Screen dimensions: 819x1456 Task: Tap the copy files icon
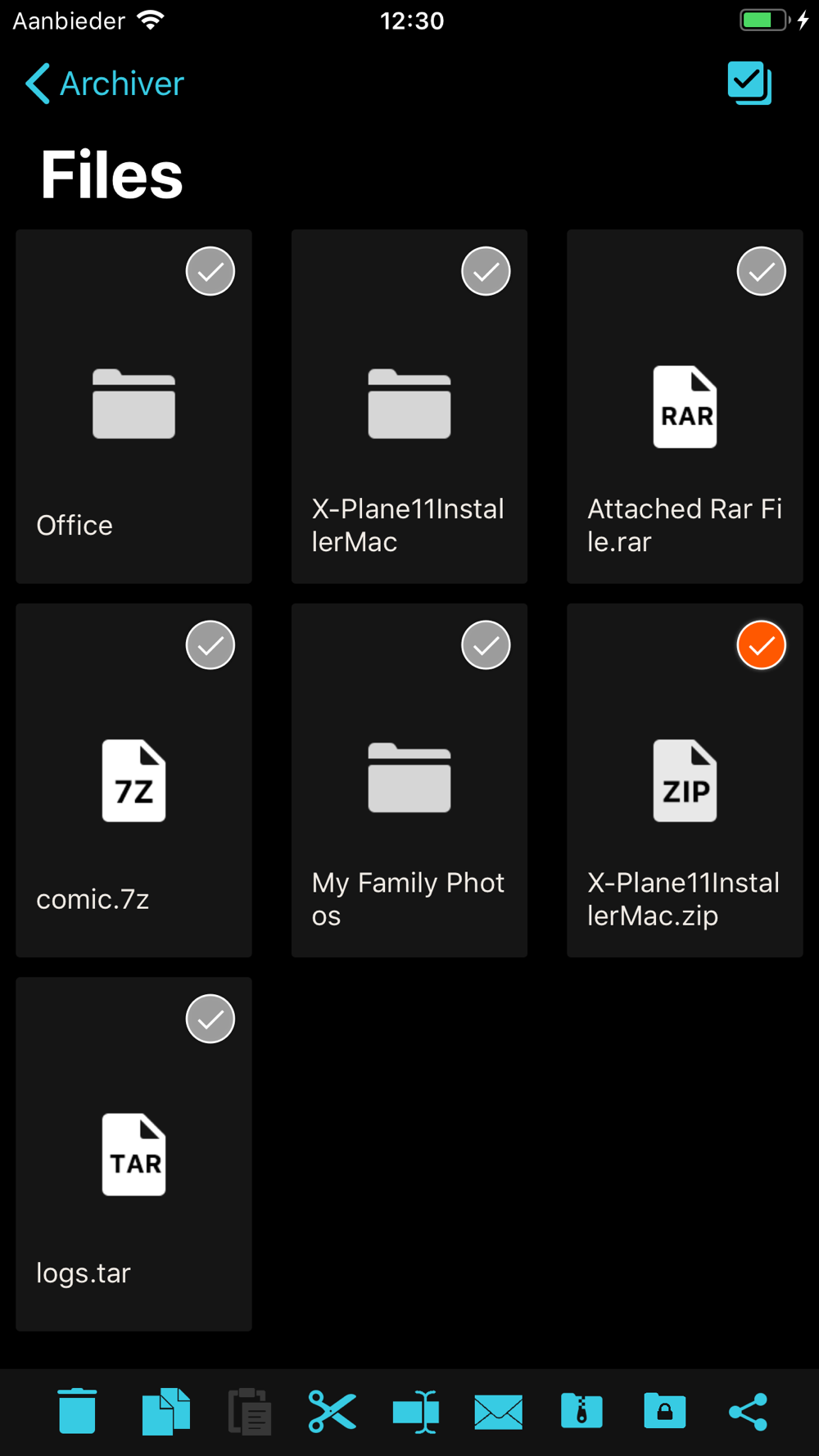pos(166,1411)
